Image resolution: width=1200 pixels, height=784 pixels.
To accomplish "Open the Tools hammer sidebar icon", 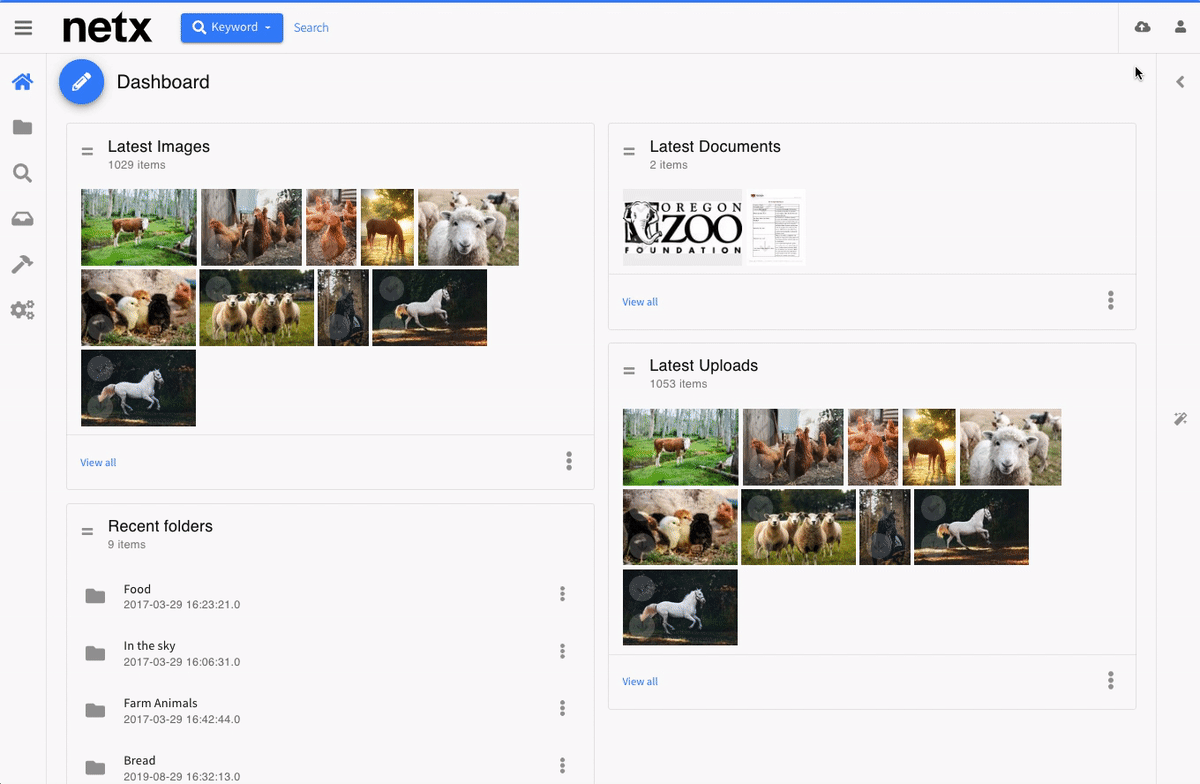I will coord(22,264).
